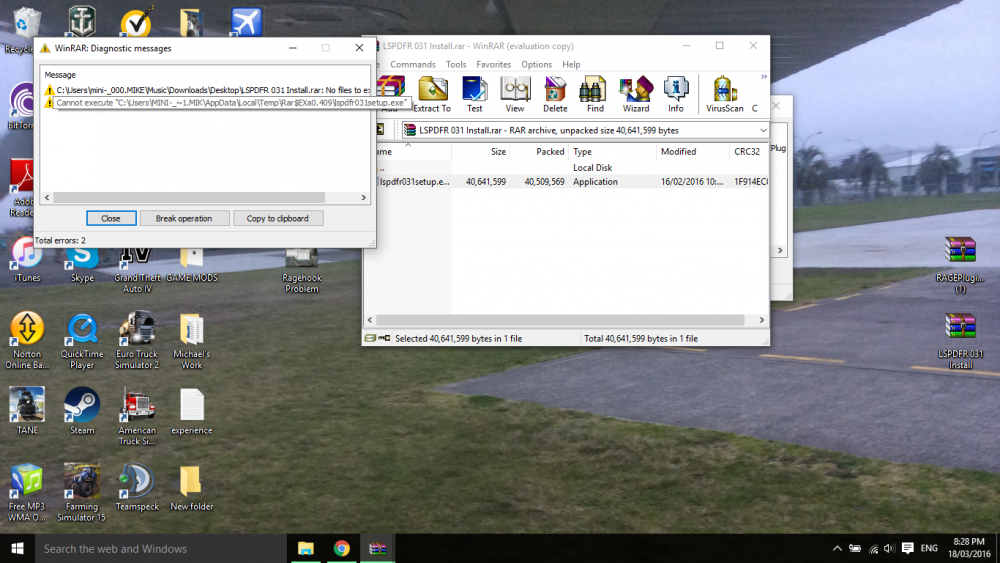Launch the WinRAR Wizard

pos(636,94)
